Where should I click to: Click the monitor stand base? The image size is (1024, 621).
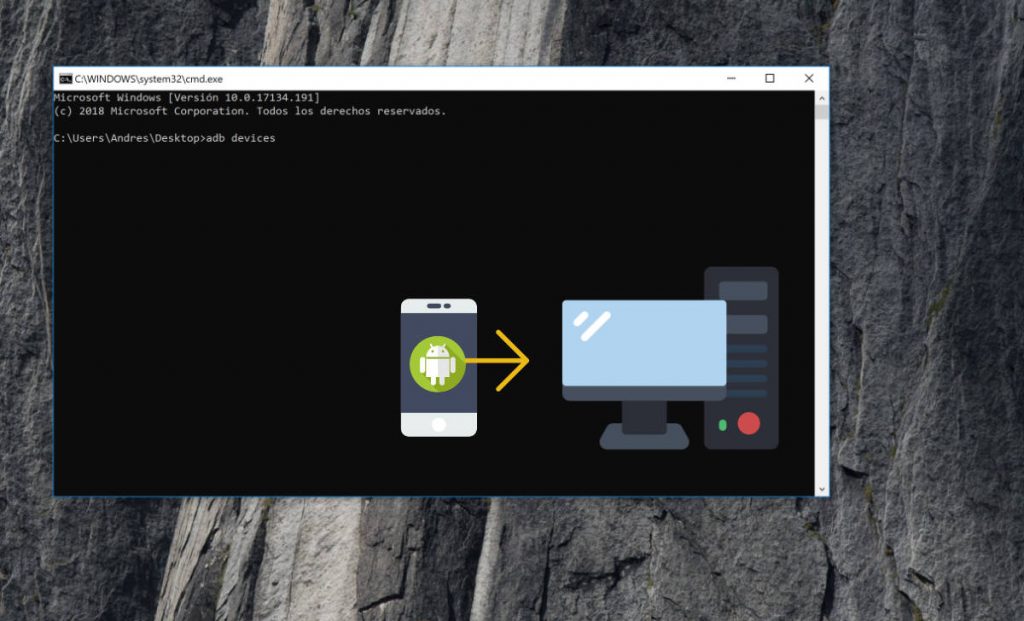point(644,438)
